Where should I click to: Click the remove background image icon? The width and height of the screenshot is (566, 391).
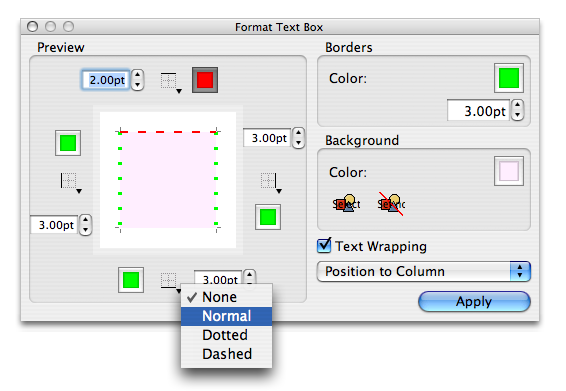tap(391, 204)
